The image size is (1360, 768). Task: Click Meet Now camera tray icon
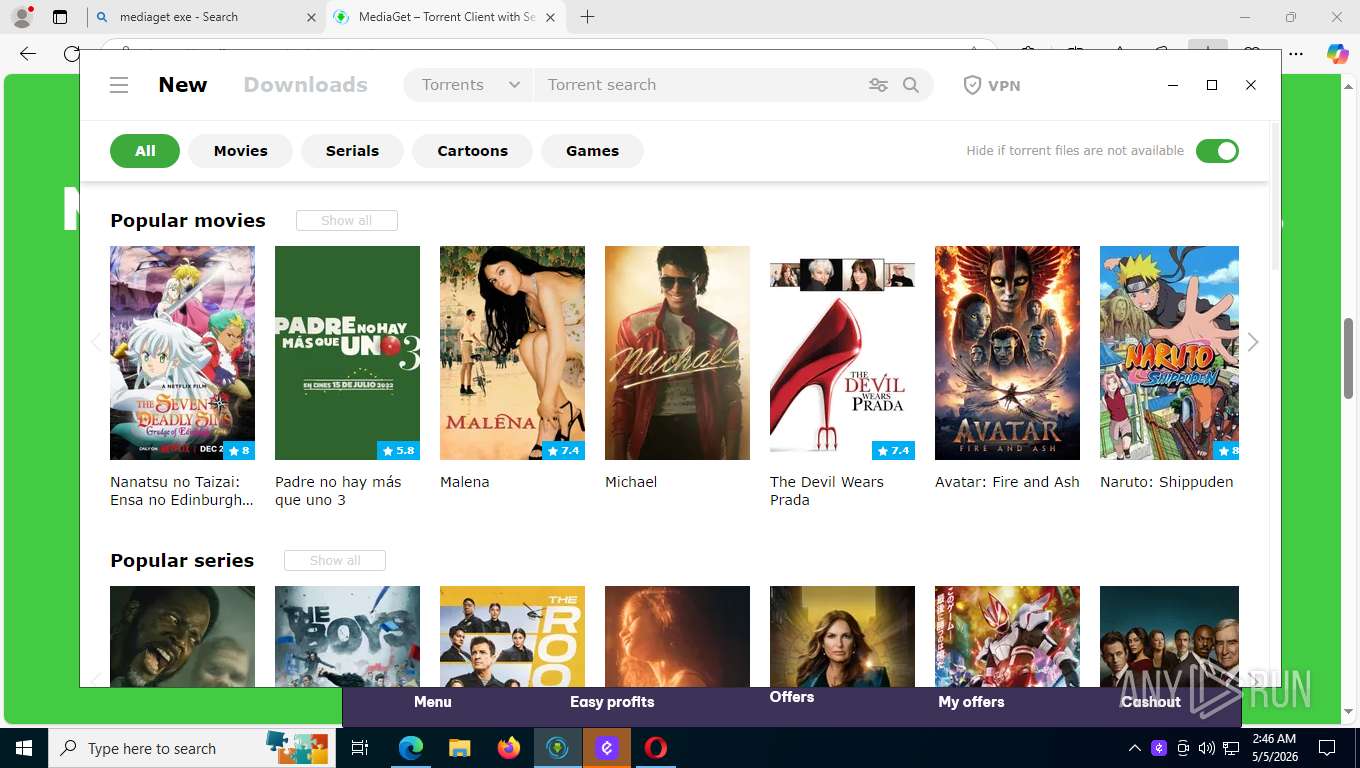click(1183, 748)
